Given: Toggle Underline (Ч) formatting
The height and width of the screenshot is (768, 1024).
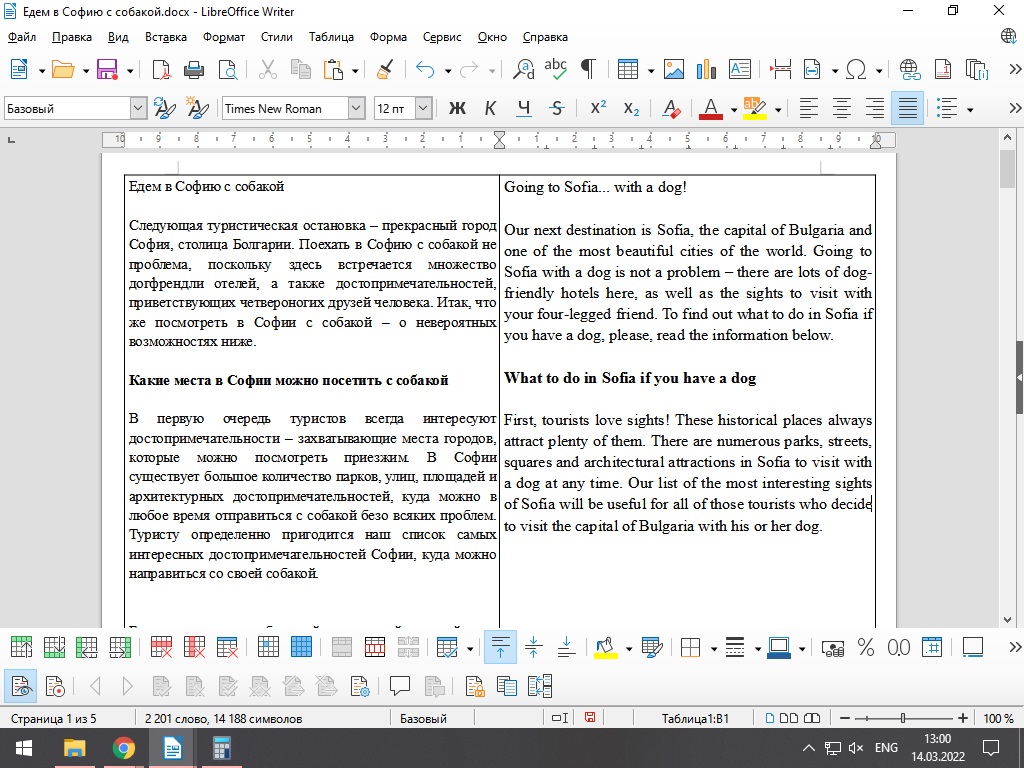Looking at the screenshot, I should tap(524, 108).
